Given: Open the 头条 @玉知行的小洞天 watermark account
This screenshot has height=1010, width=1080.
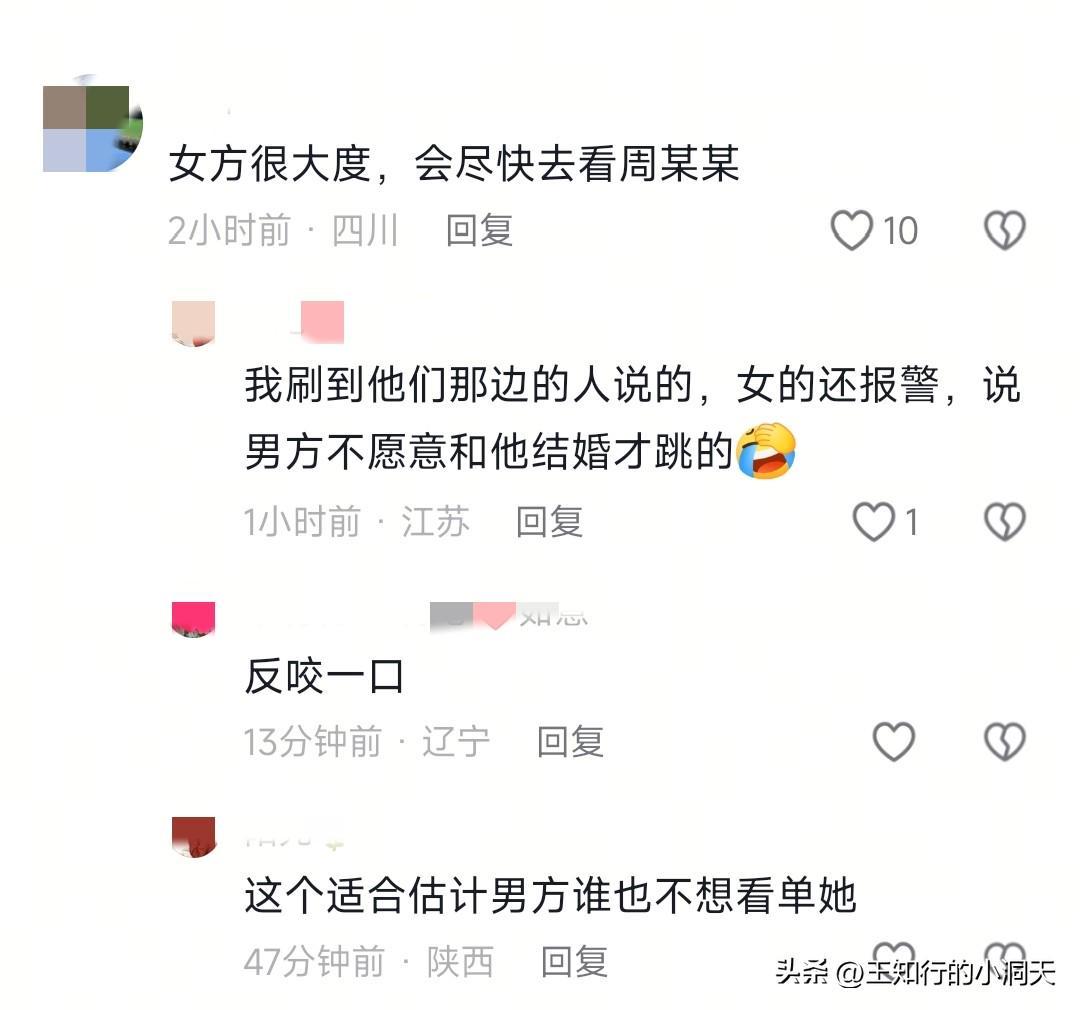Looking at the screenshot, I should click(915, 972).
